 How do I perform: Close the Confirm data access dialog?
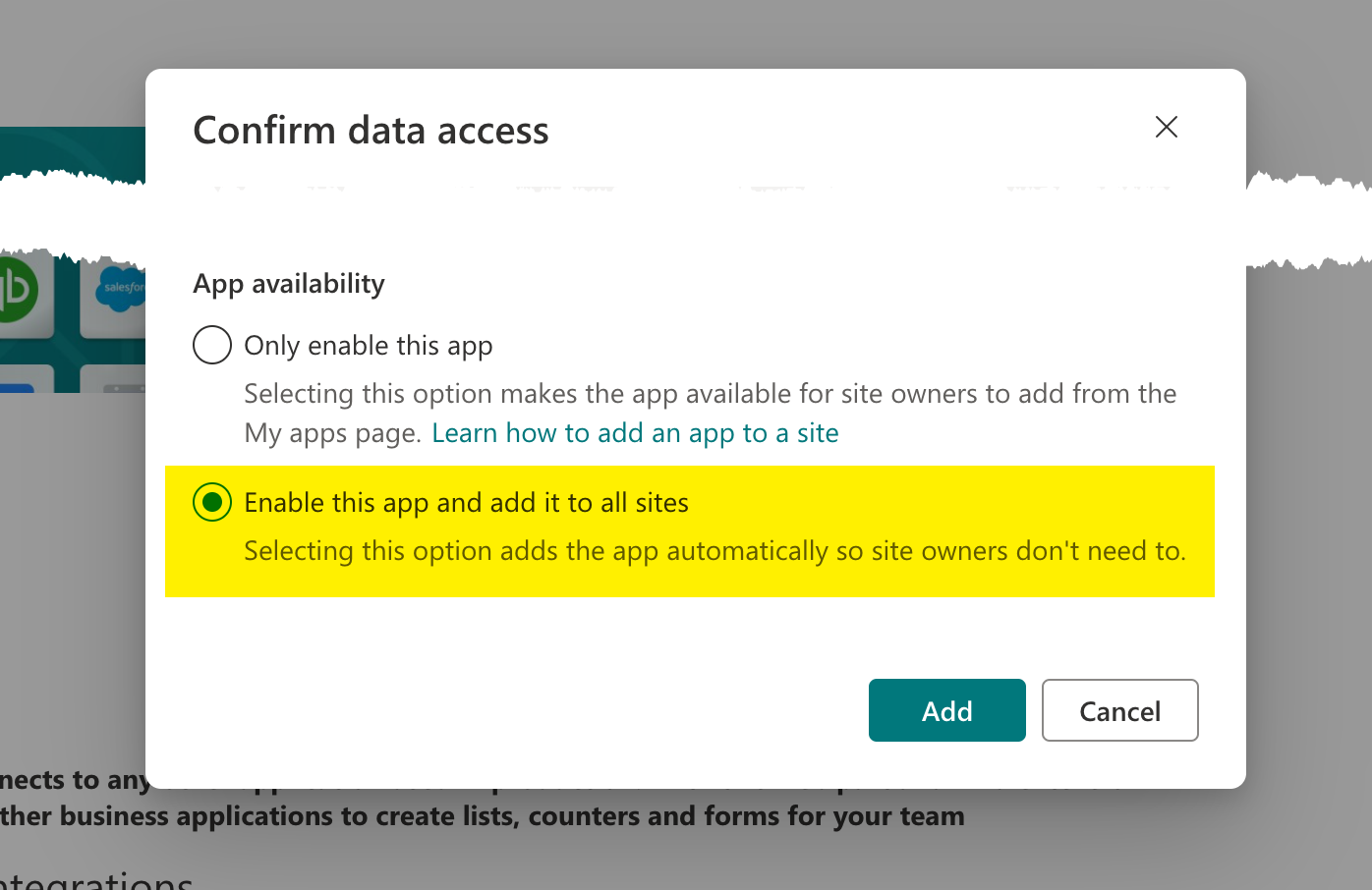[x=1167, y=127]
